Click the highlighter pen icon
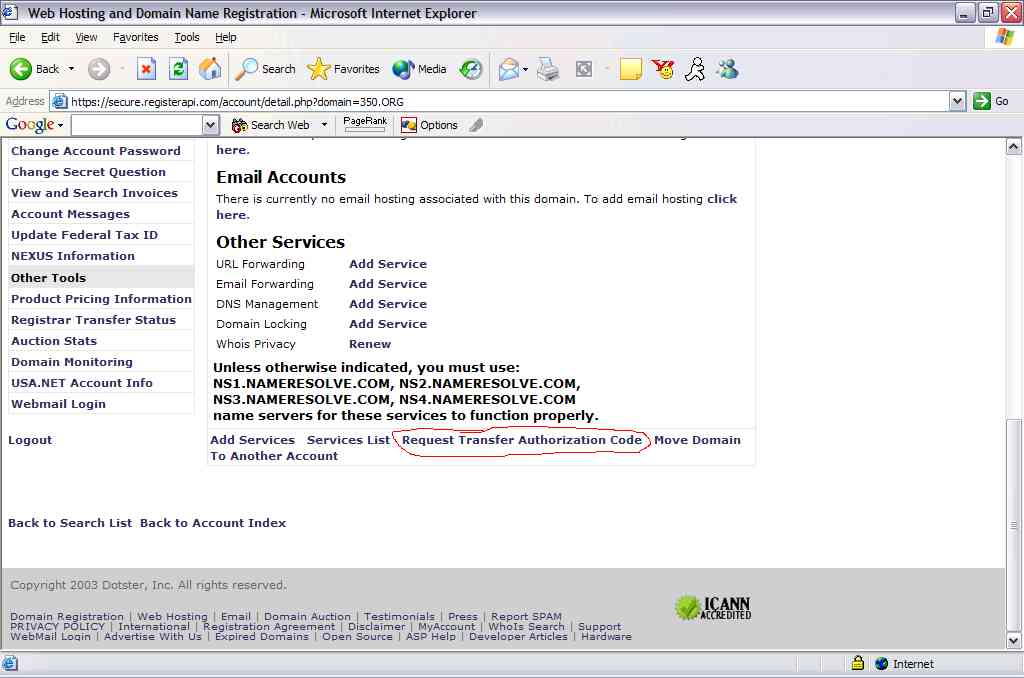Image resolution: width=1024 pixels, height=678 pixels. click(476, 124)
